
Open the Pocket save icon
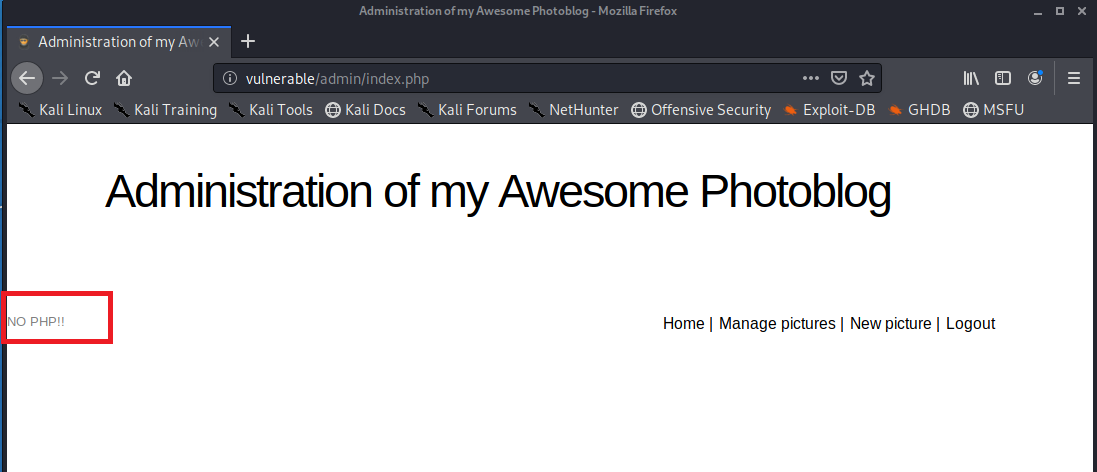pyautogui.click(x=840, y=78)
